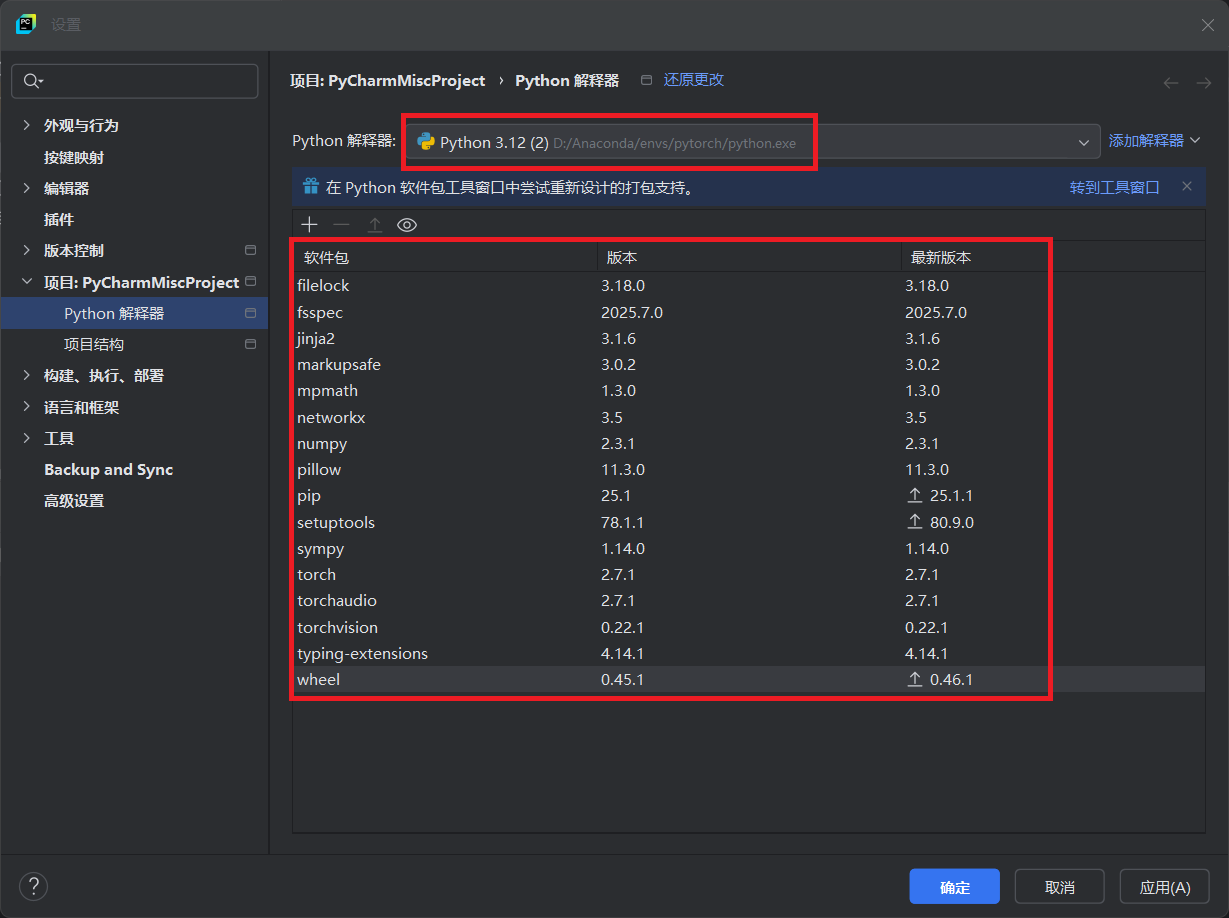Click project-level icon beside 项目结构

coord(250,344)
